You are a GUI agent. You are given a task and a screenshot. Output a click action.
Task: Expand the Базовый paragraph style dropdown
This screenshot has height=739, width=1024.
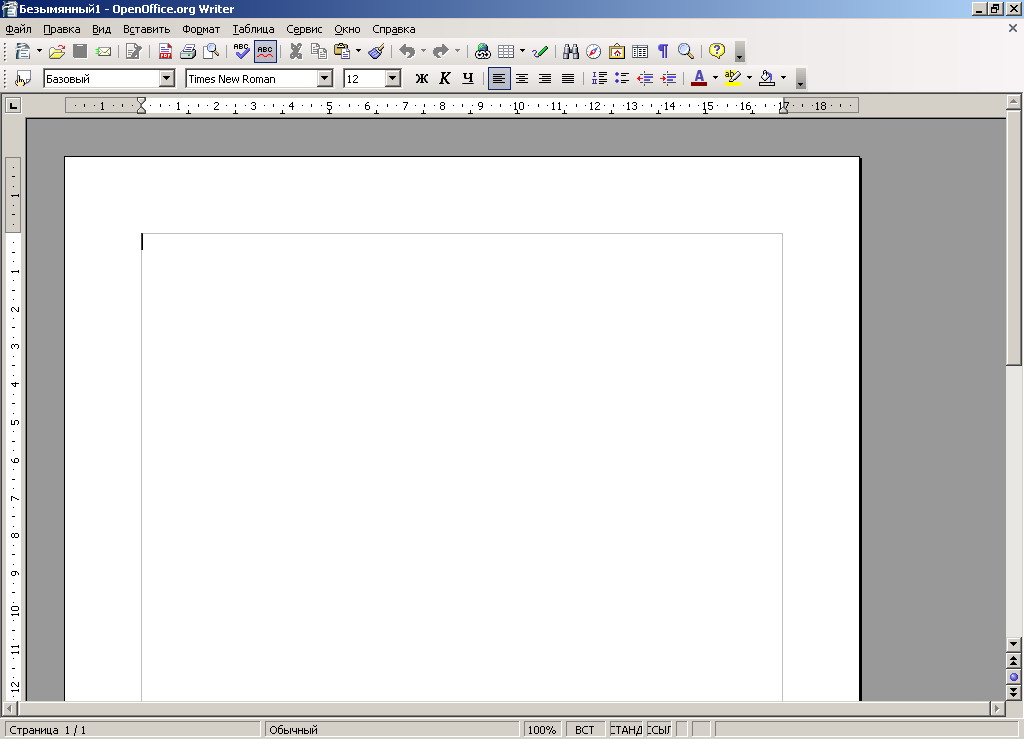(166, 78)
